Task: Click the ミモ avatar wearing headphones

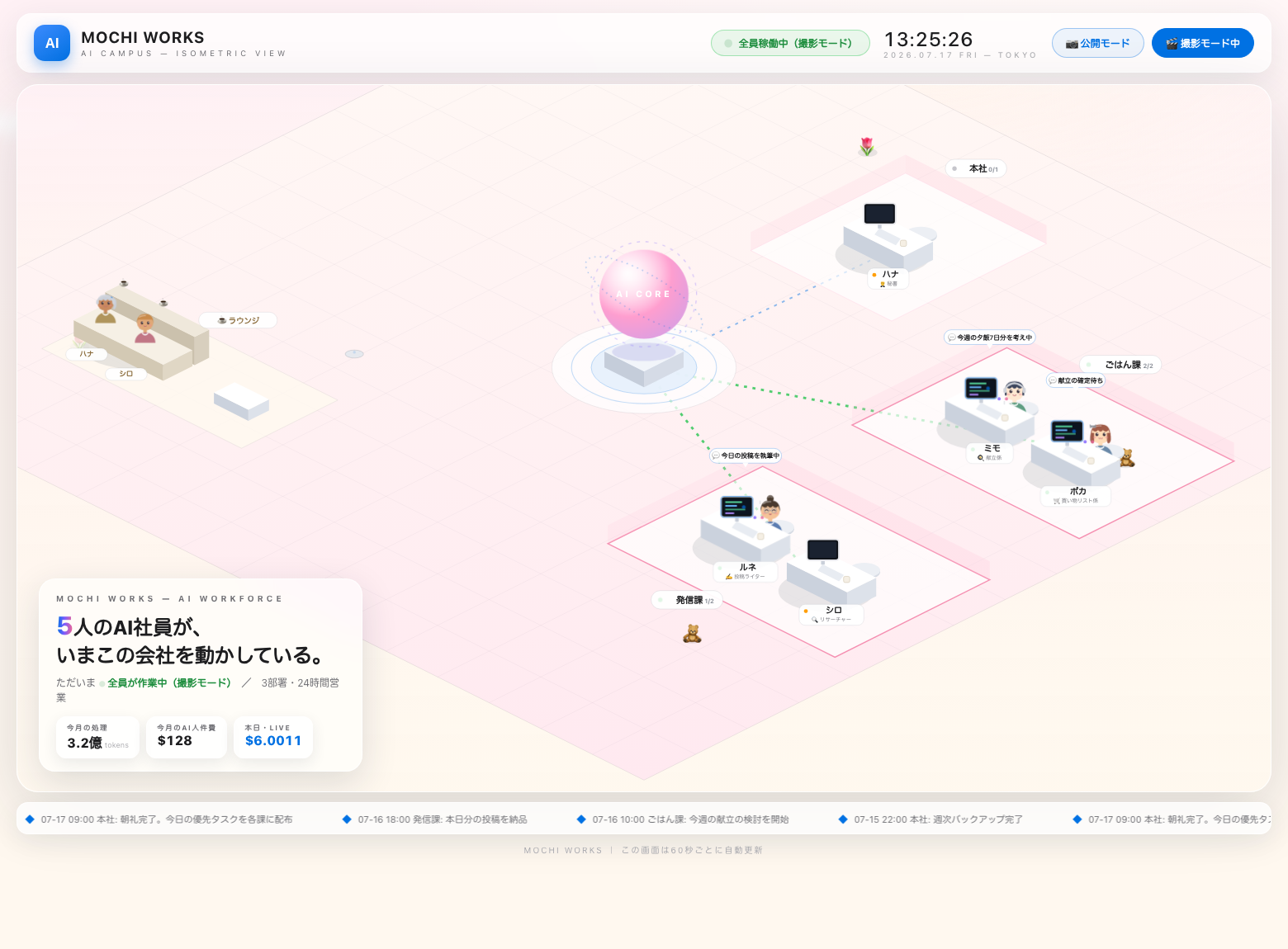Action: (x=1016, y=395)
